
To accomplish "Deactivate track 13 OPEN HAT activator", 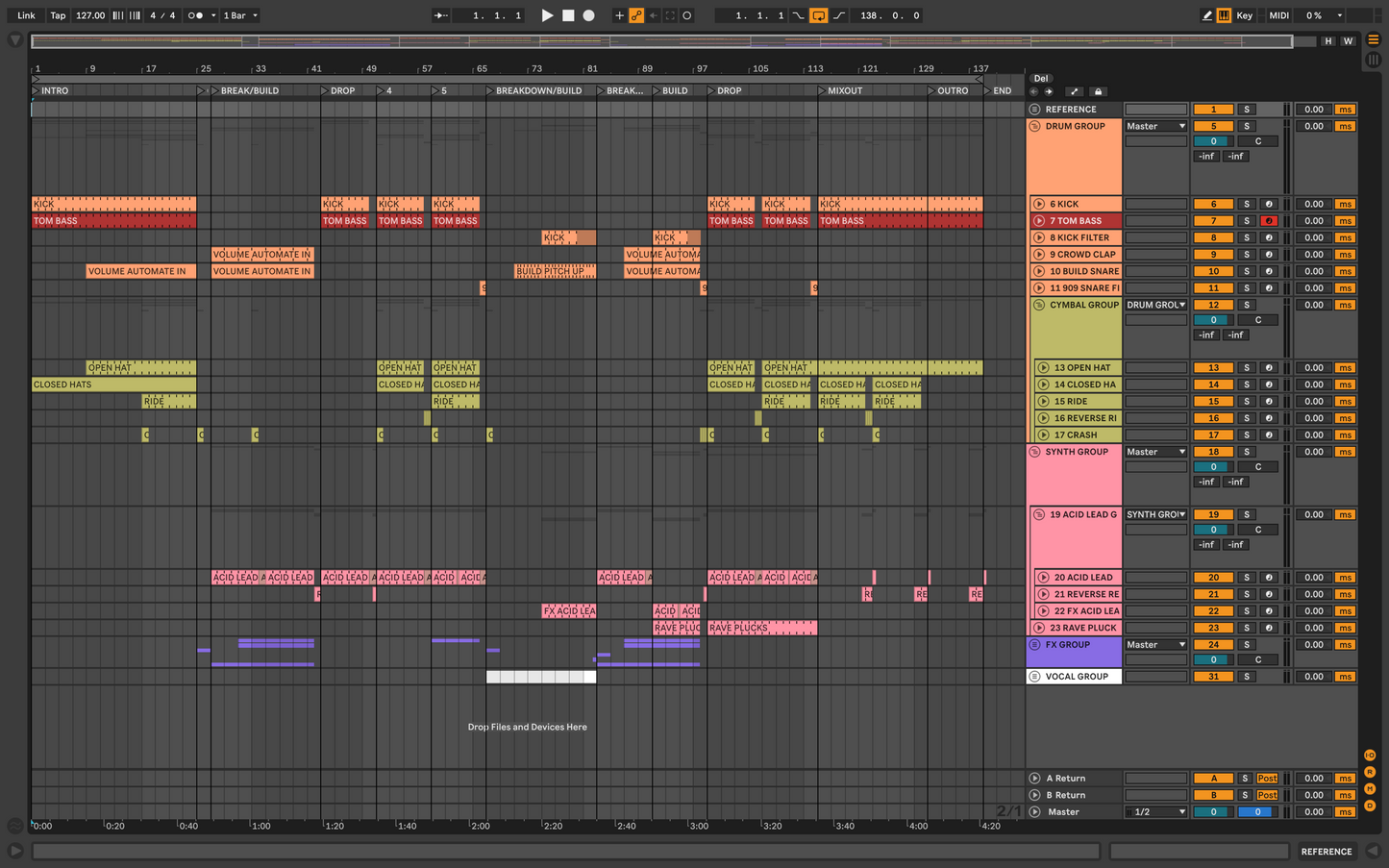I will (1213, 367).
